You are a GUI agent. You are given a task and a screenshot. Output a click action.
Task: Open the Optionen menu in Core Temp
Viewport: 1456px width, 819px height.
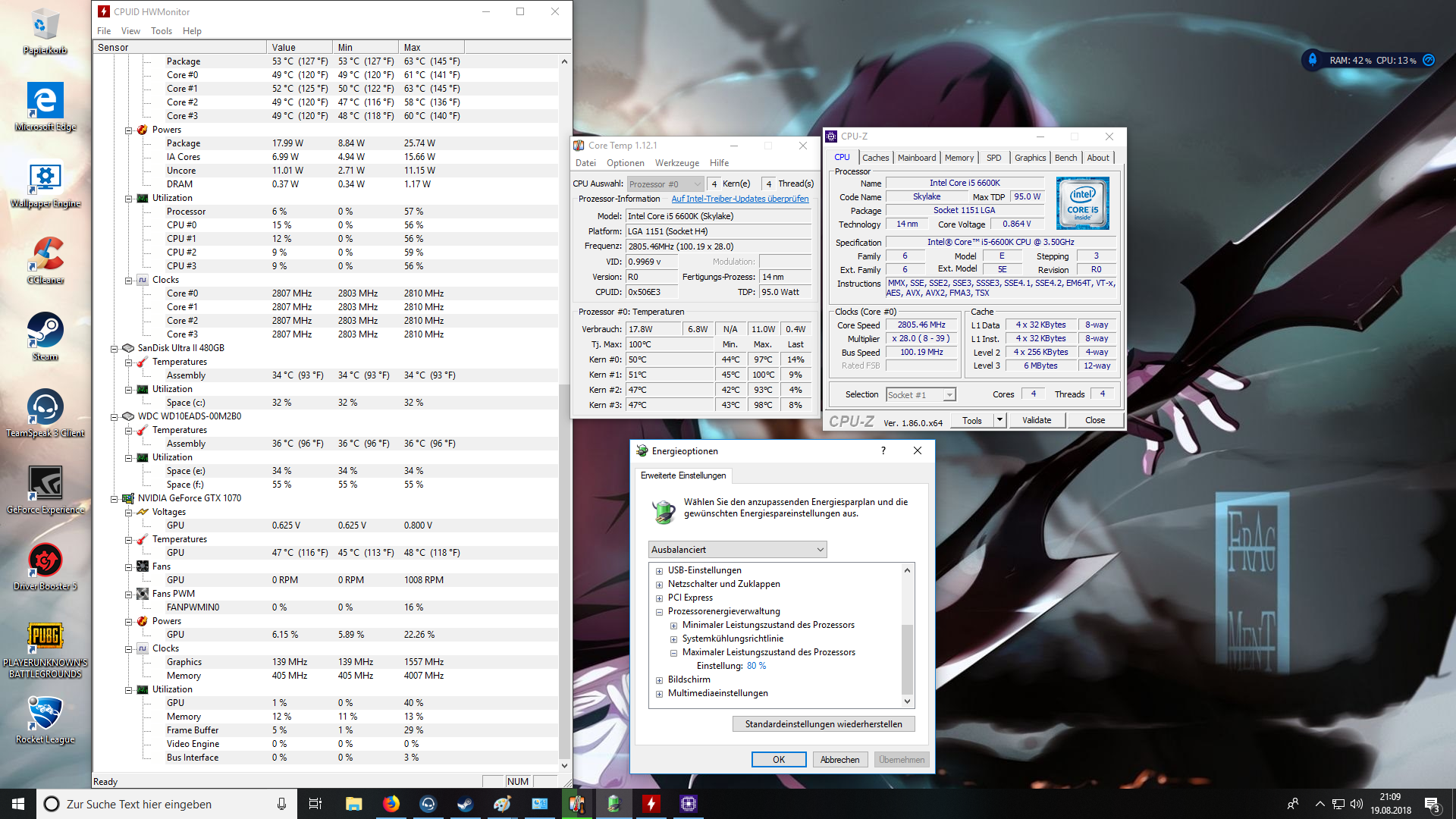pyautogui.click(x=625, y=163)
